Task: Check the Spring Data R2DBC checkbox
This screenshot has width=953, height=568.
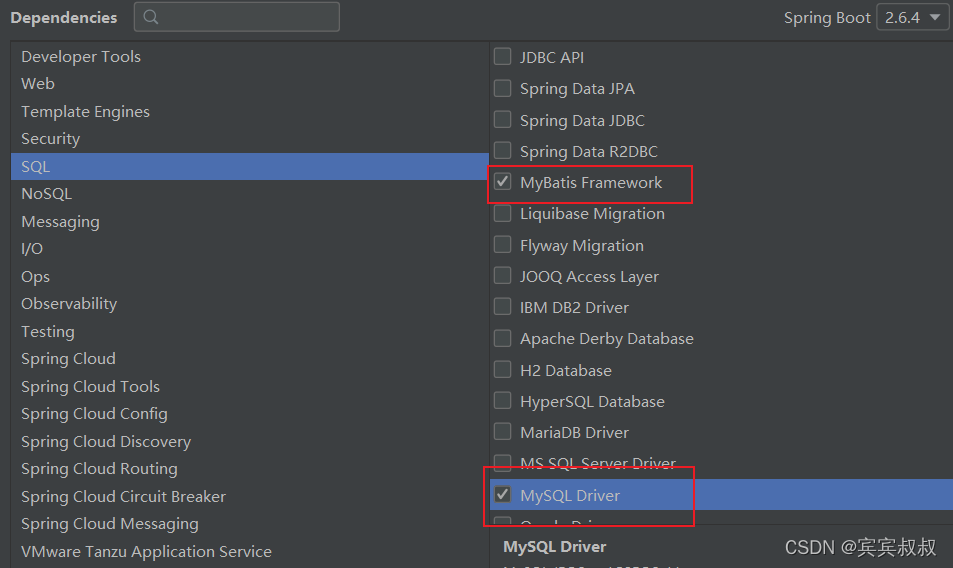Action: point(503,151)
